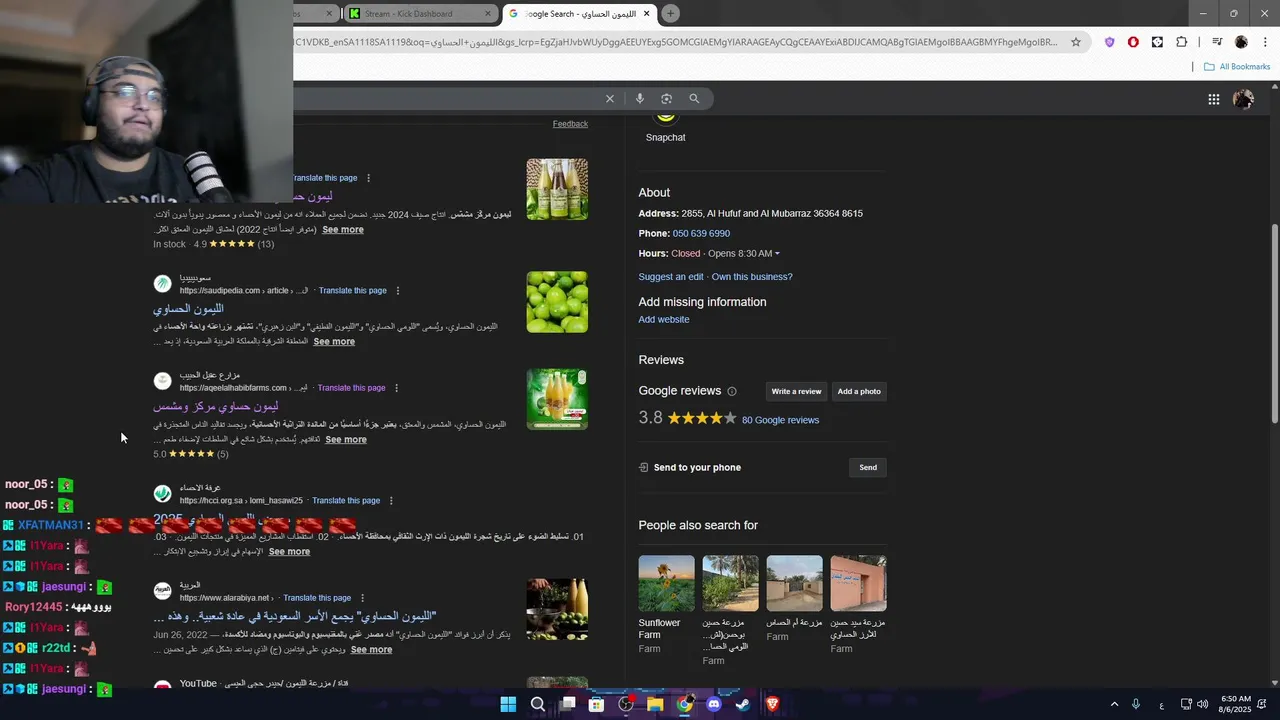Click Add website link
This screenshot has width=1280, height=720.
coord(664,320)
